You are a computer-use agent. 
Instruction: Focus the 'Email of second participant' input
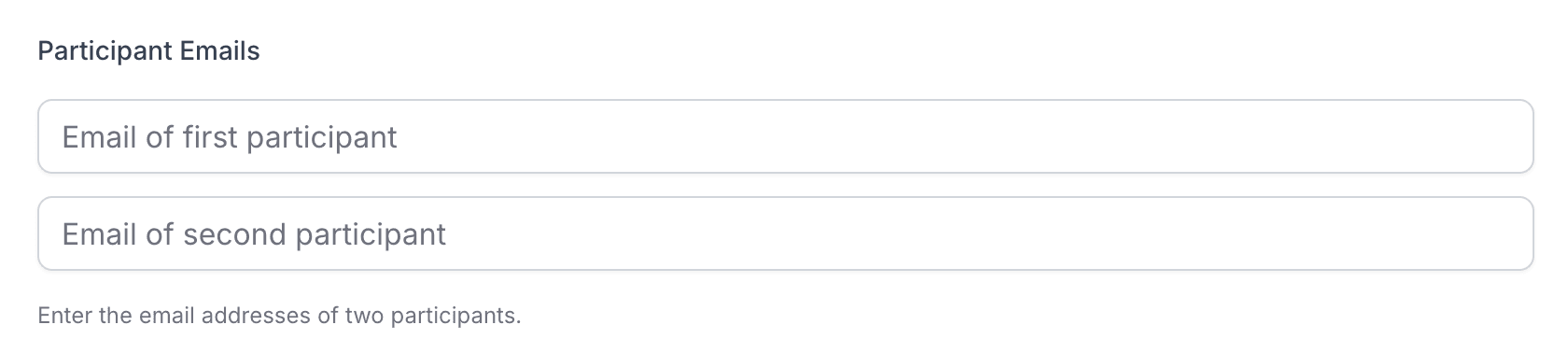tap(785, 233)
